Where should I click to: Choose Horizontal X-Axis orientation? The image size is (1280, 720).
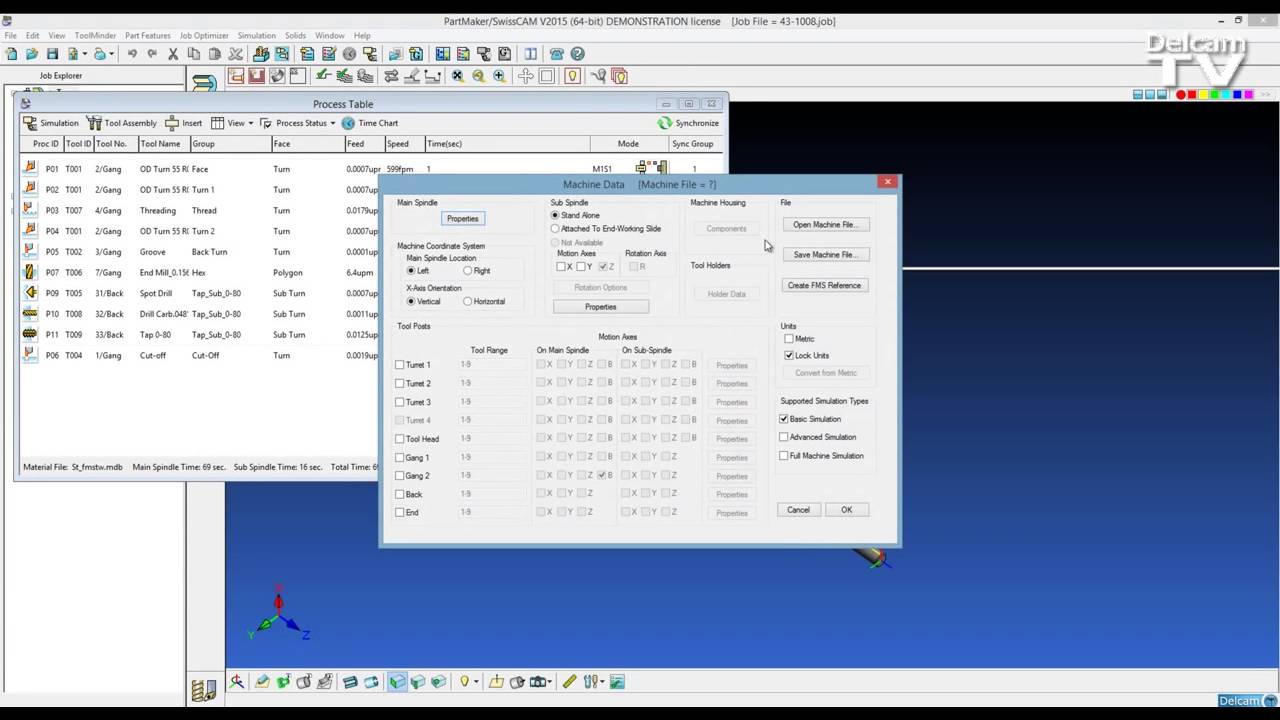pos(483,301)
